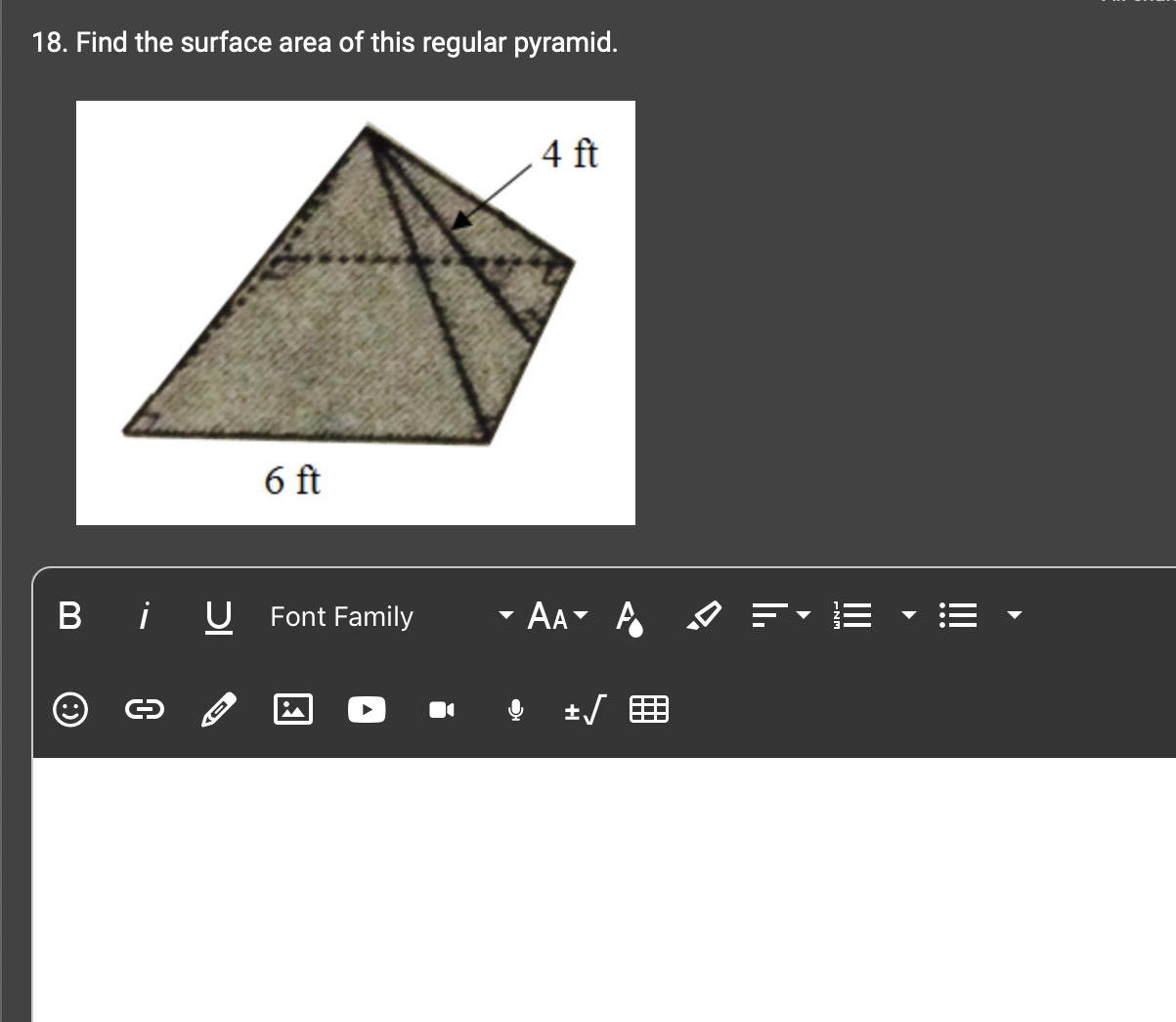Screen dimensions: 1176x1022
Task: Record a video with the camera icon
Action: click(x=441, y=710)
